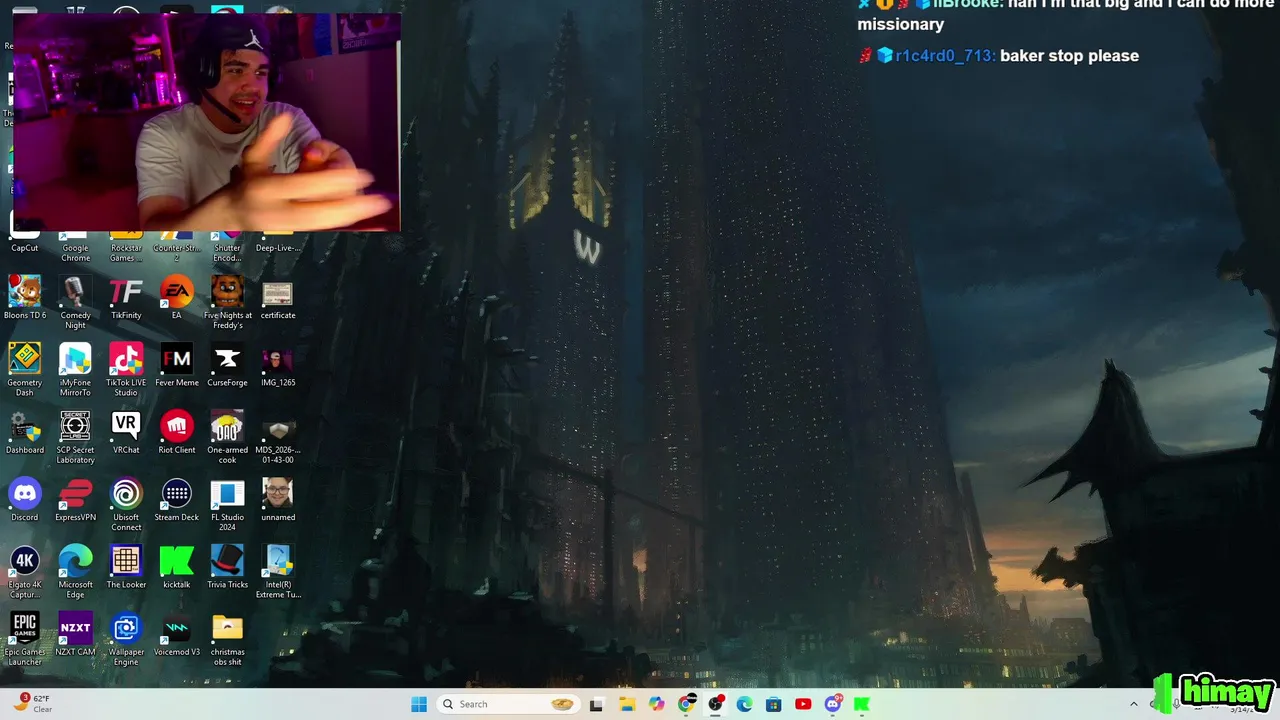
Task: Open Microsoft Store on the taskbar
Action: tap(773, 704)
